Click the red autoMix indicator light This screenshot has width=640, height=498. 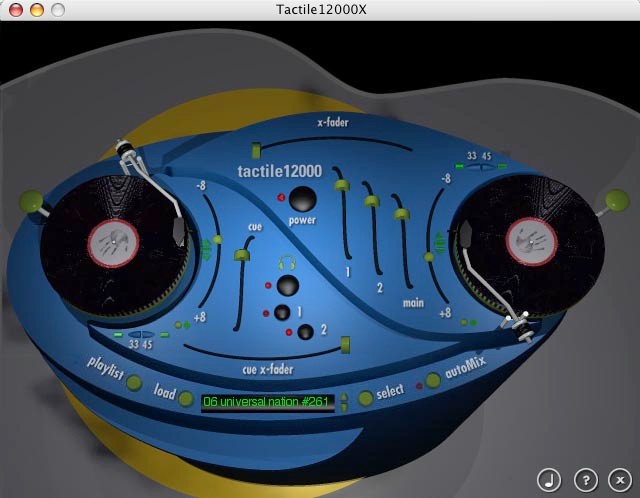(x=419, y=385)
